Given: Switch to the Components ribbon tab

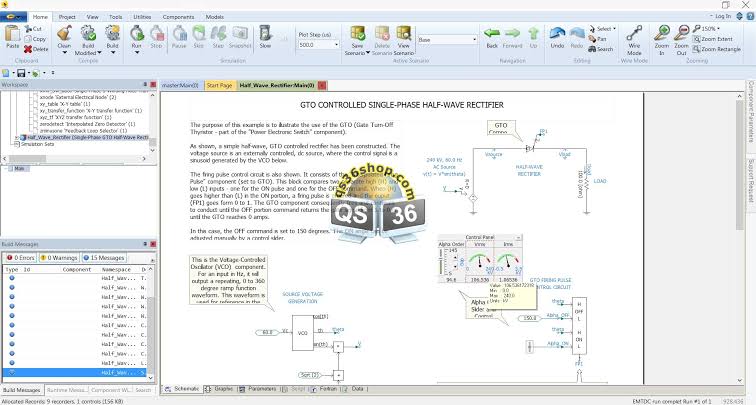Looking at the screenshot, I should [x=178, y=17].
